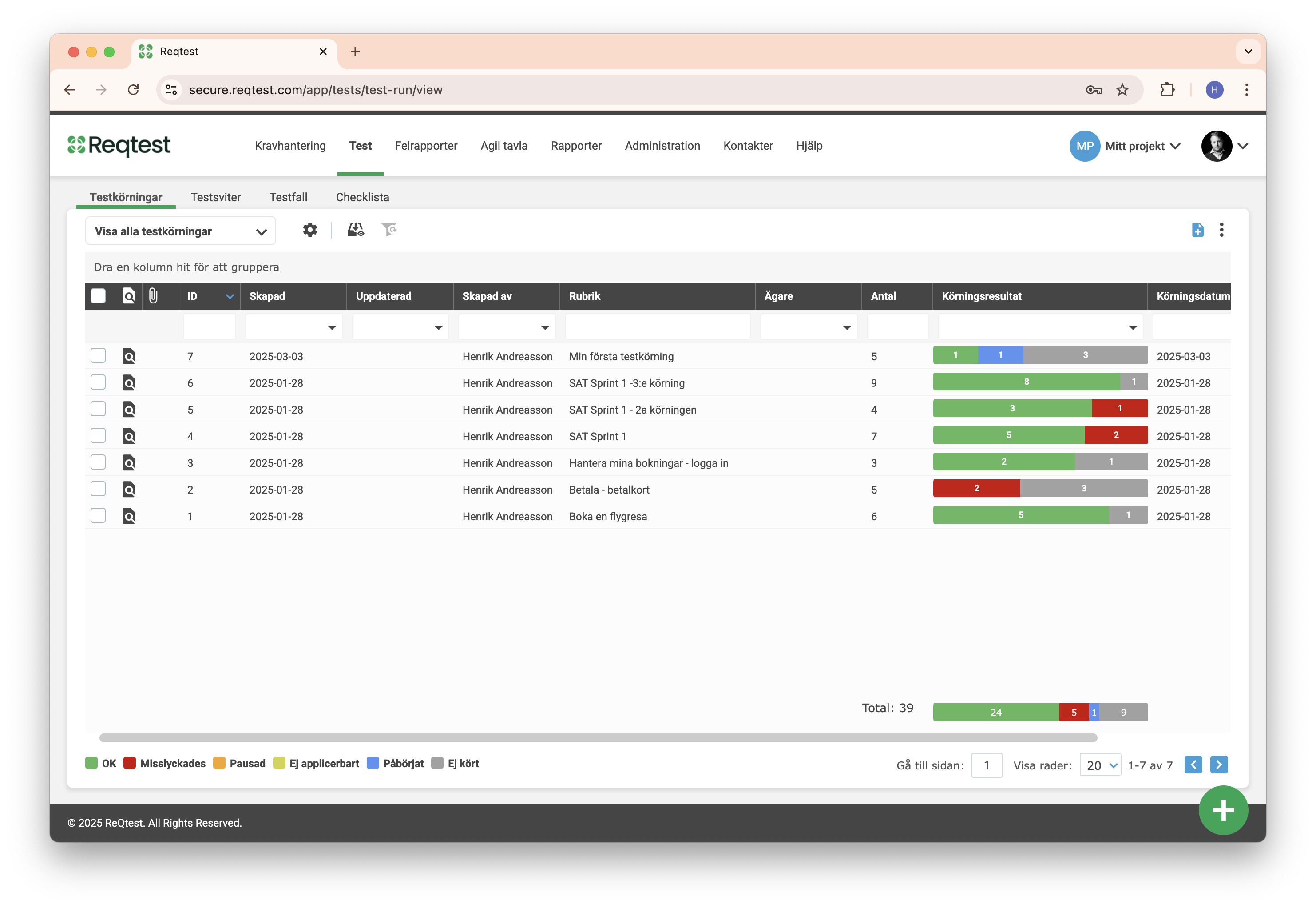Sort by the Rubrik column header
1316x908 pixels.
pos(657,296)
